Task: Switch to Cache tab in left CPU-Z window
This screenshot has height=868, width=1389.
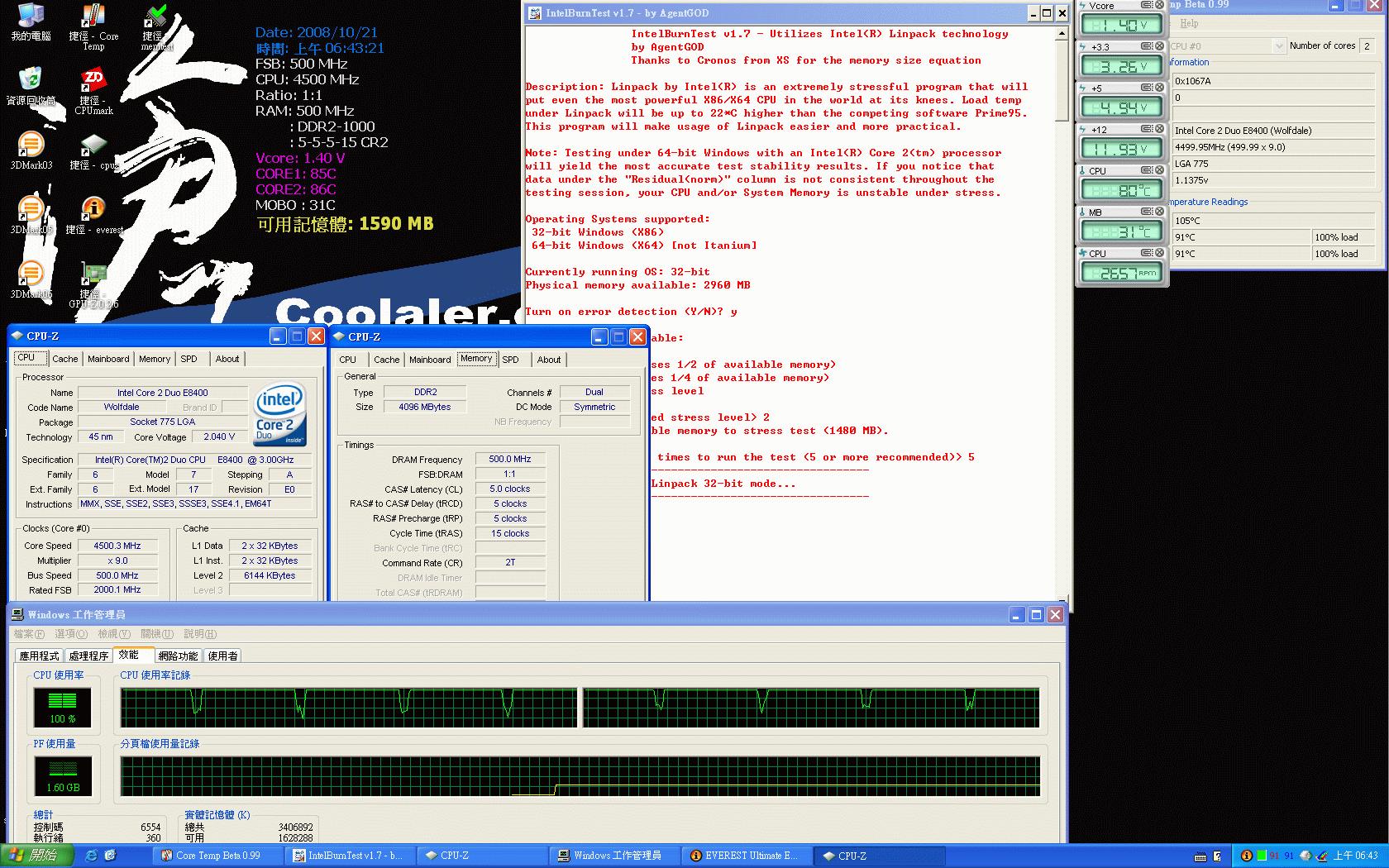Action: [65, 359]
